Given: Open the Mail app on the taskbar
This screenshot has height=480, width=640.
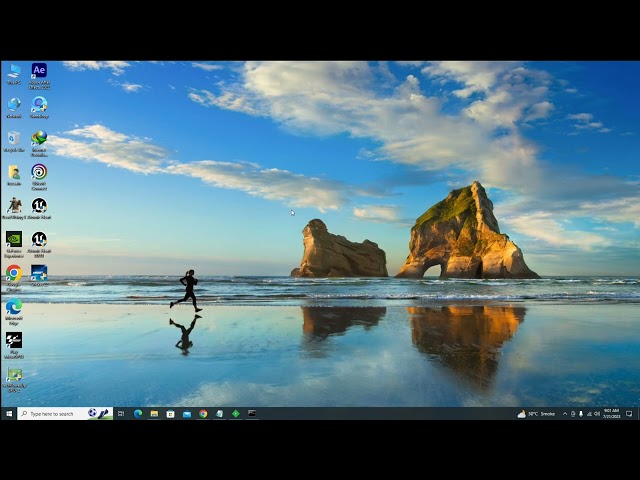Looking at the screenshot, I should point(187,413).
